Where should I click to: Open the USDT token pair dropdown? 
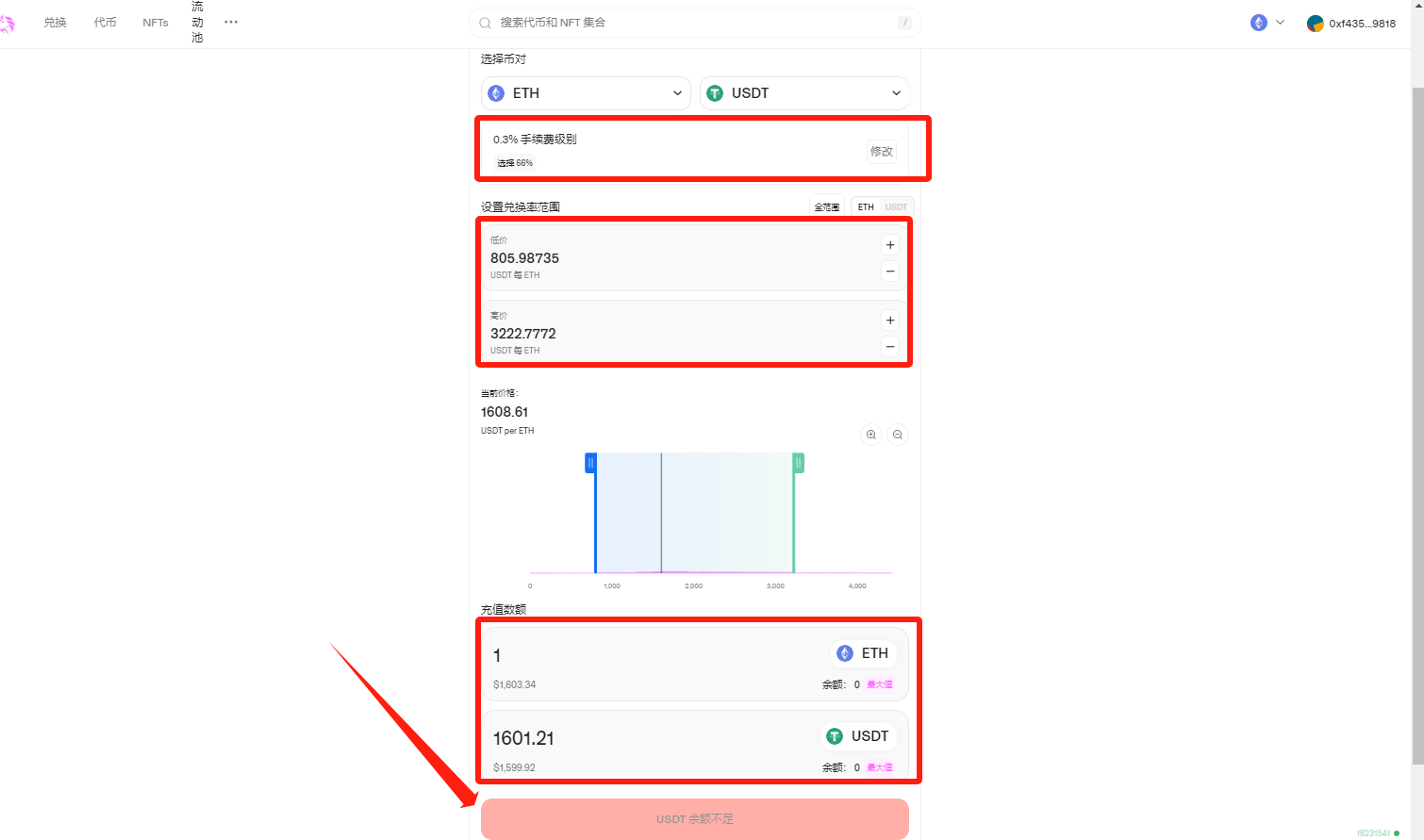(x=804, y=93)
